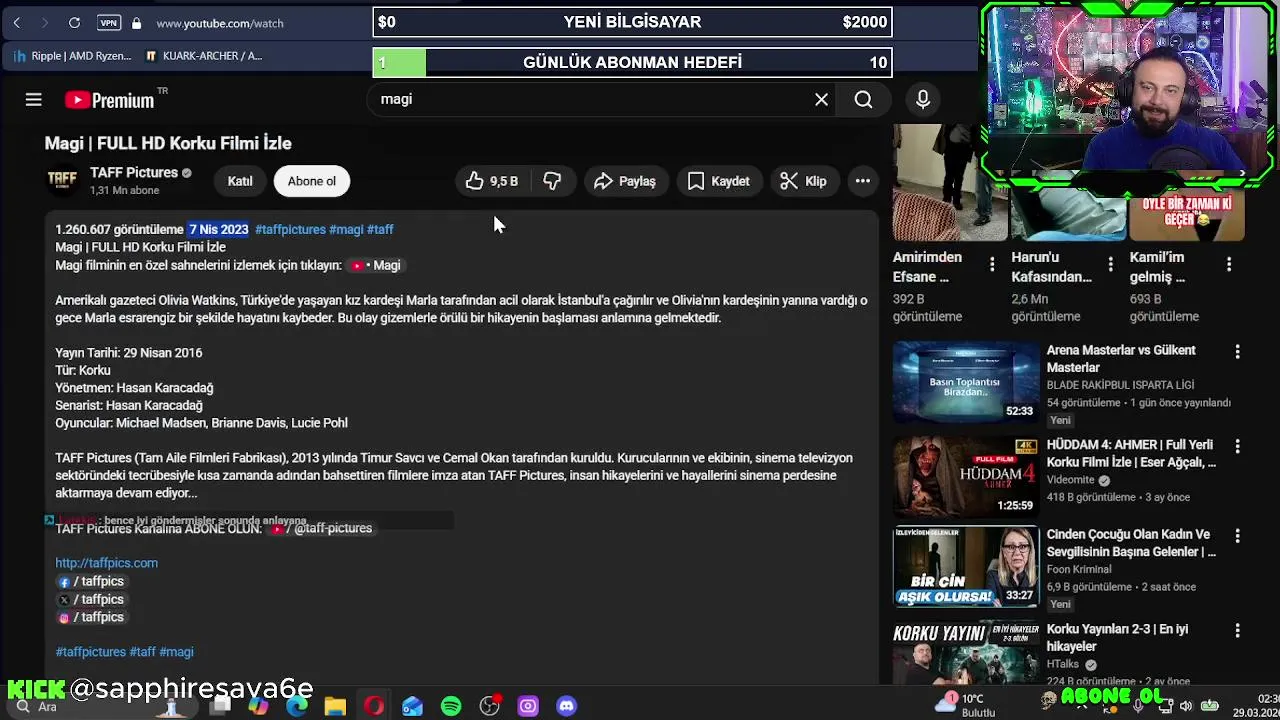Open options for Korku Yayınları 2-3 video
The height and width of the screenshot is (720, 1280).
click(x=1237, y=631)
